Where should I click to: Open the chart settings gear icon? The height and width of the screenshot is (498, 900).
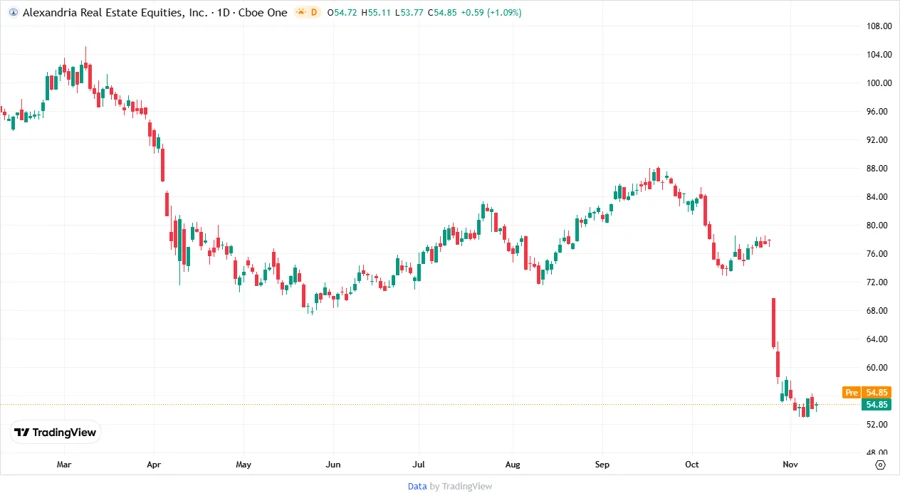pyautogui.click(x=880, y=465)
